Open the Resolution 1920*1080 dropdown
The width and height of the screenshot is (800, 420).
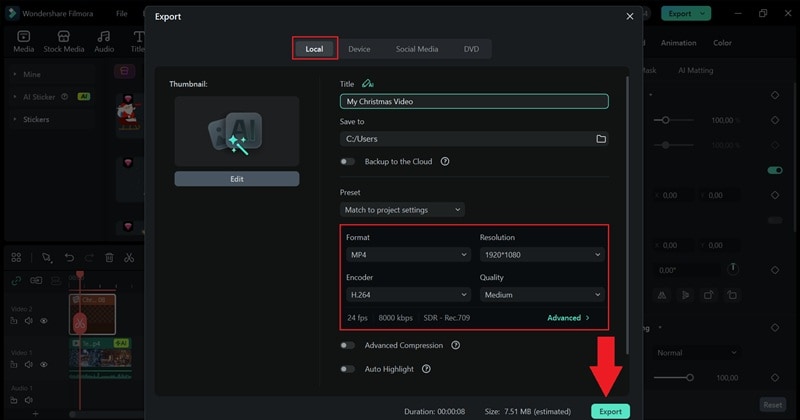tap(542, 254)
